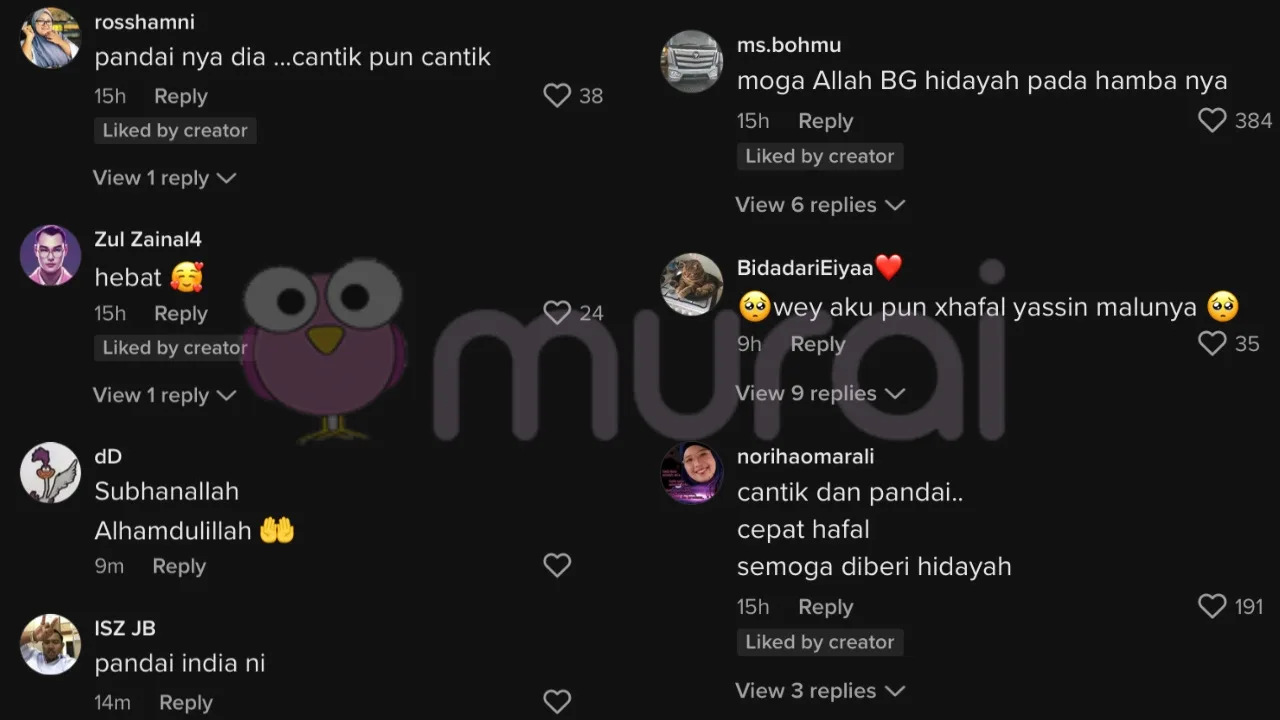Open the norihaomarali username link
The image size is (1280, 720).
805,456
